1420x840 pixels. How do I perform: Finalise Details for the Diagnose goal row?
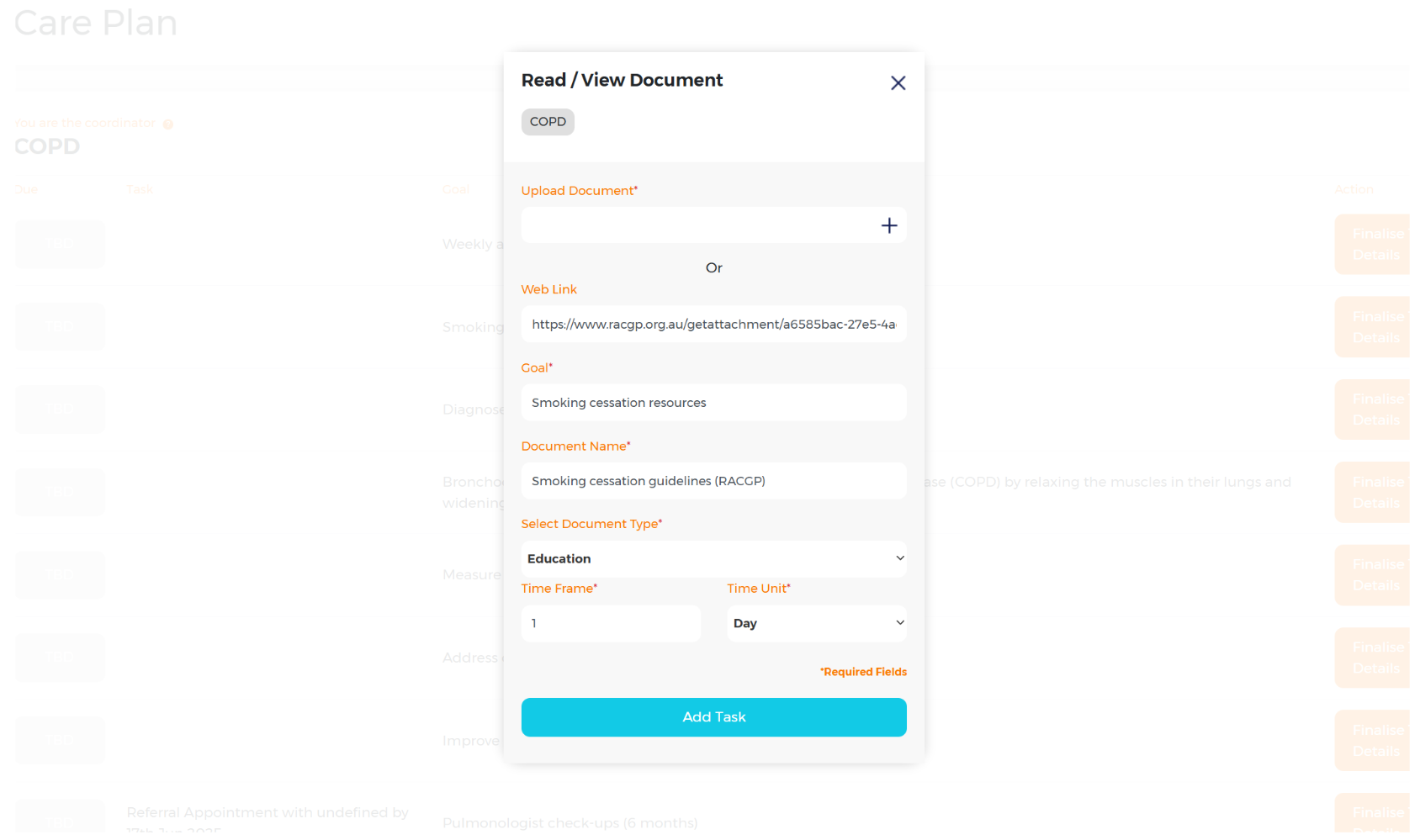tap(1373, 409)
